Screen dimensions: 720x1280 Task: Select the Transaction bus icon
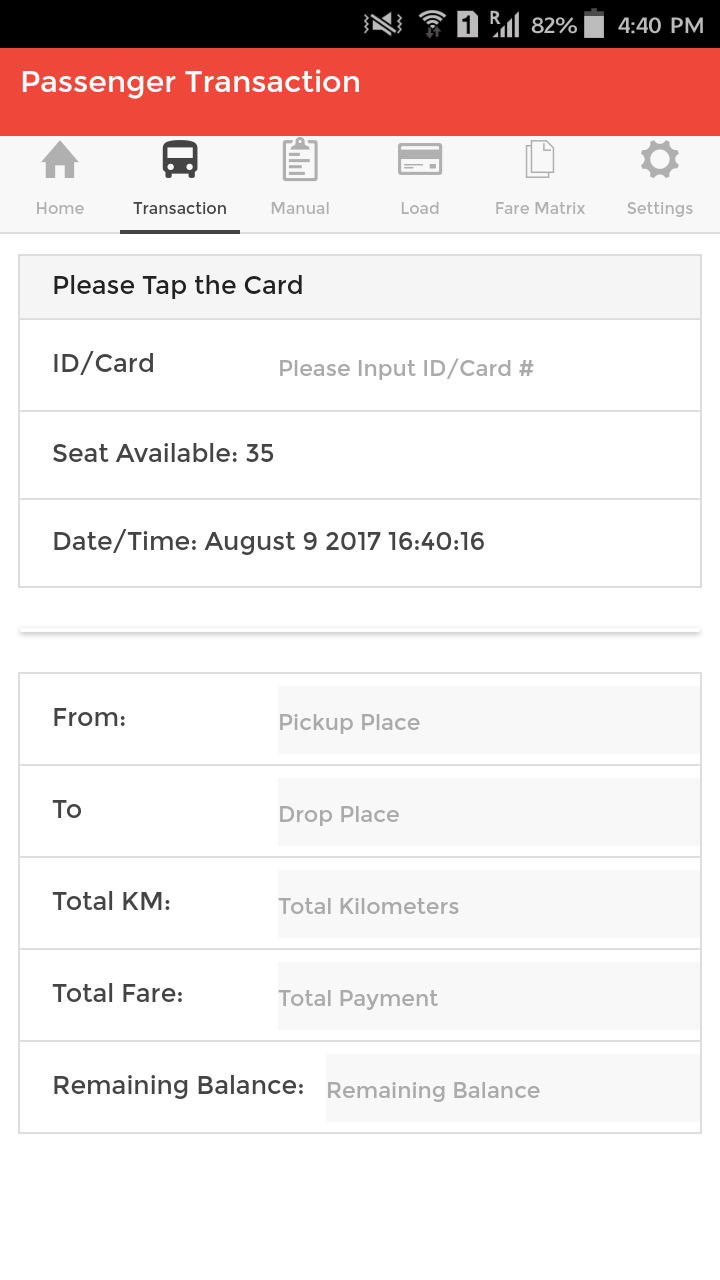(x=180, y=160)
